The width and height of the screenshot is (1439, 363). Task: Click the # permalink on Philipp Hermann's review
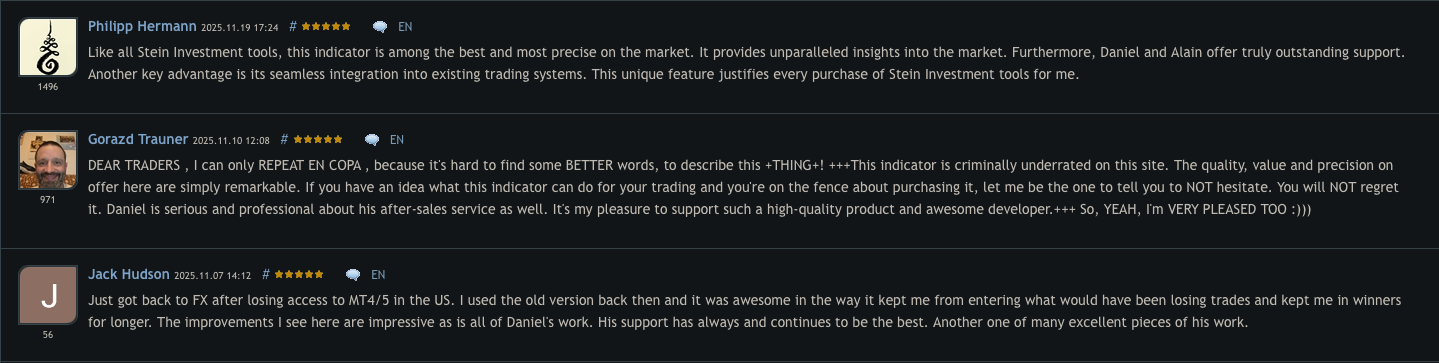point(293,27)
